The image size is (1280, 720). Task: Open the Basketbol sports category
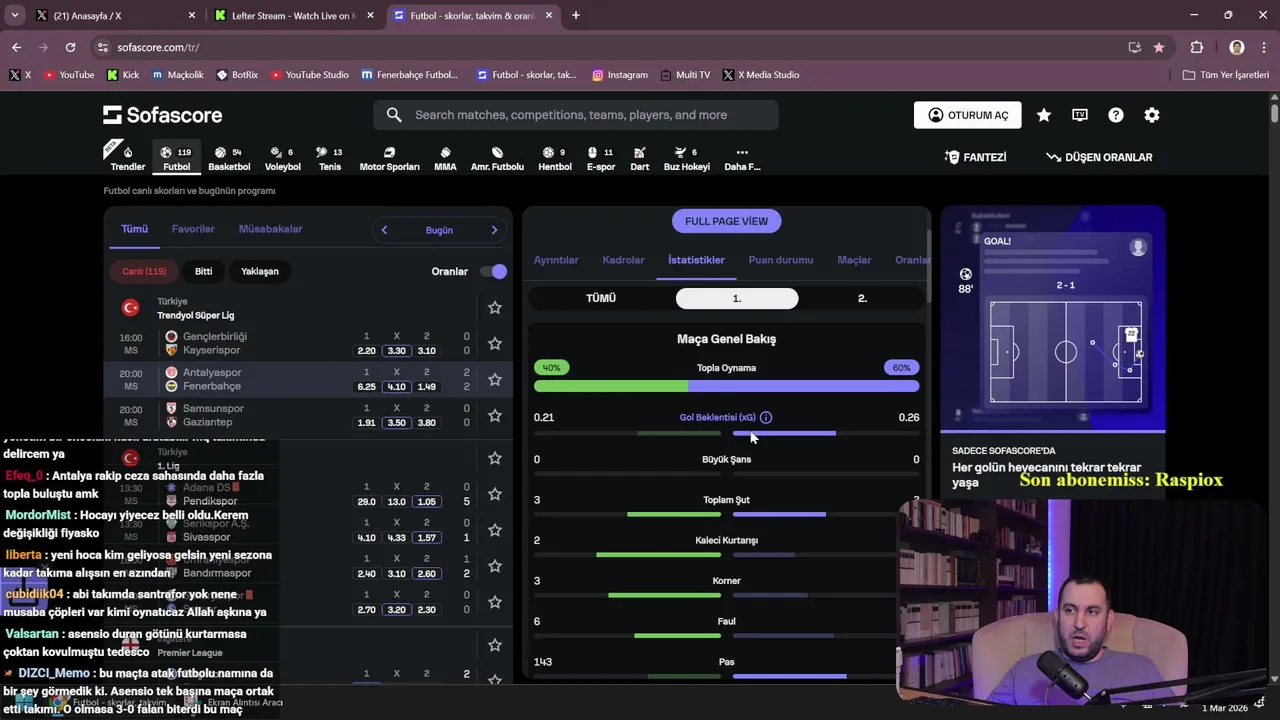(229, 158)
